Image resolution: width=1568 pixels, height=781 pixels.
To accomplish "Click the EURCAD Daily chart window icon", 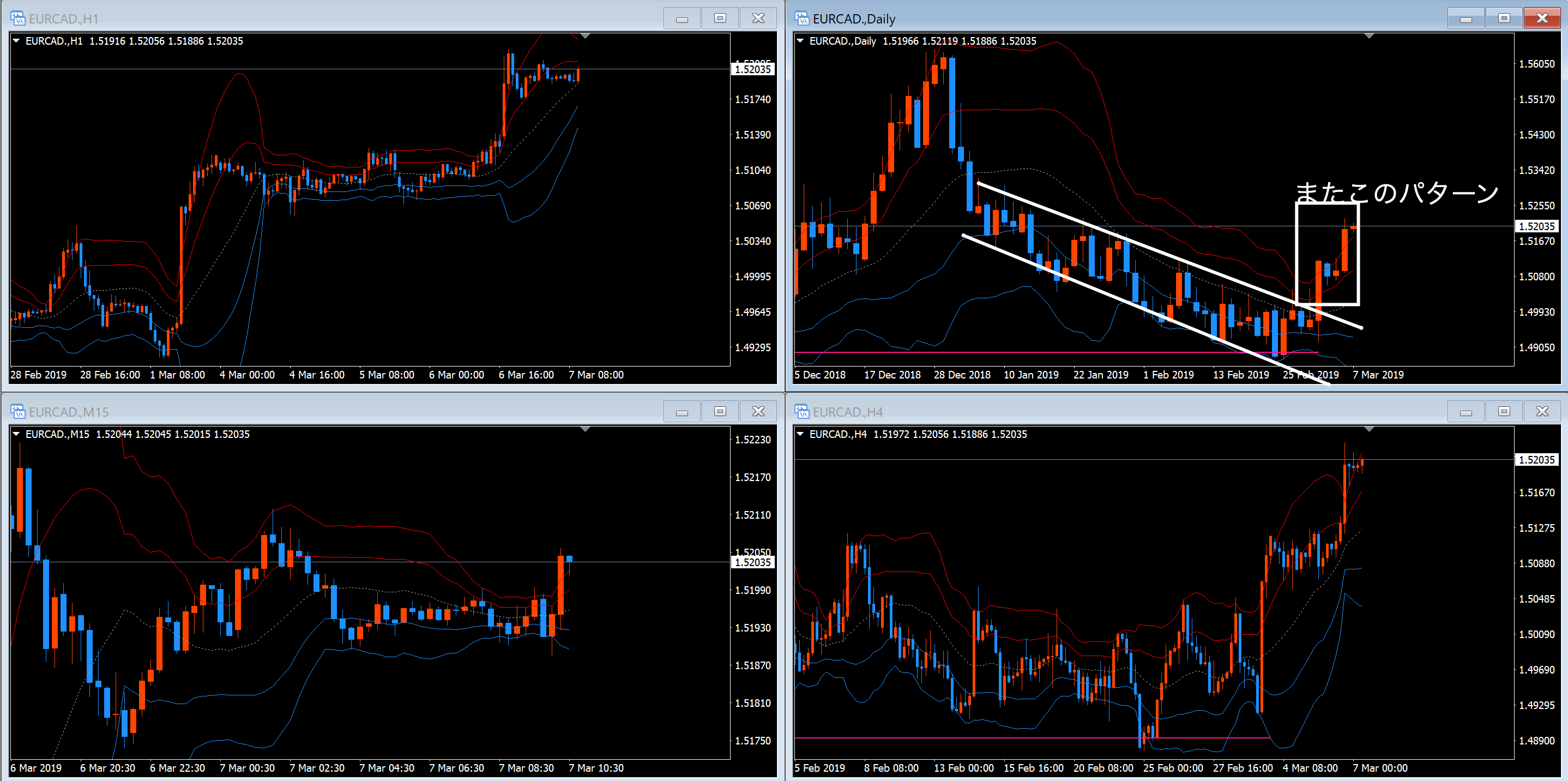I will click(x=801, y=18).
